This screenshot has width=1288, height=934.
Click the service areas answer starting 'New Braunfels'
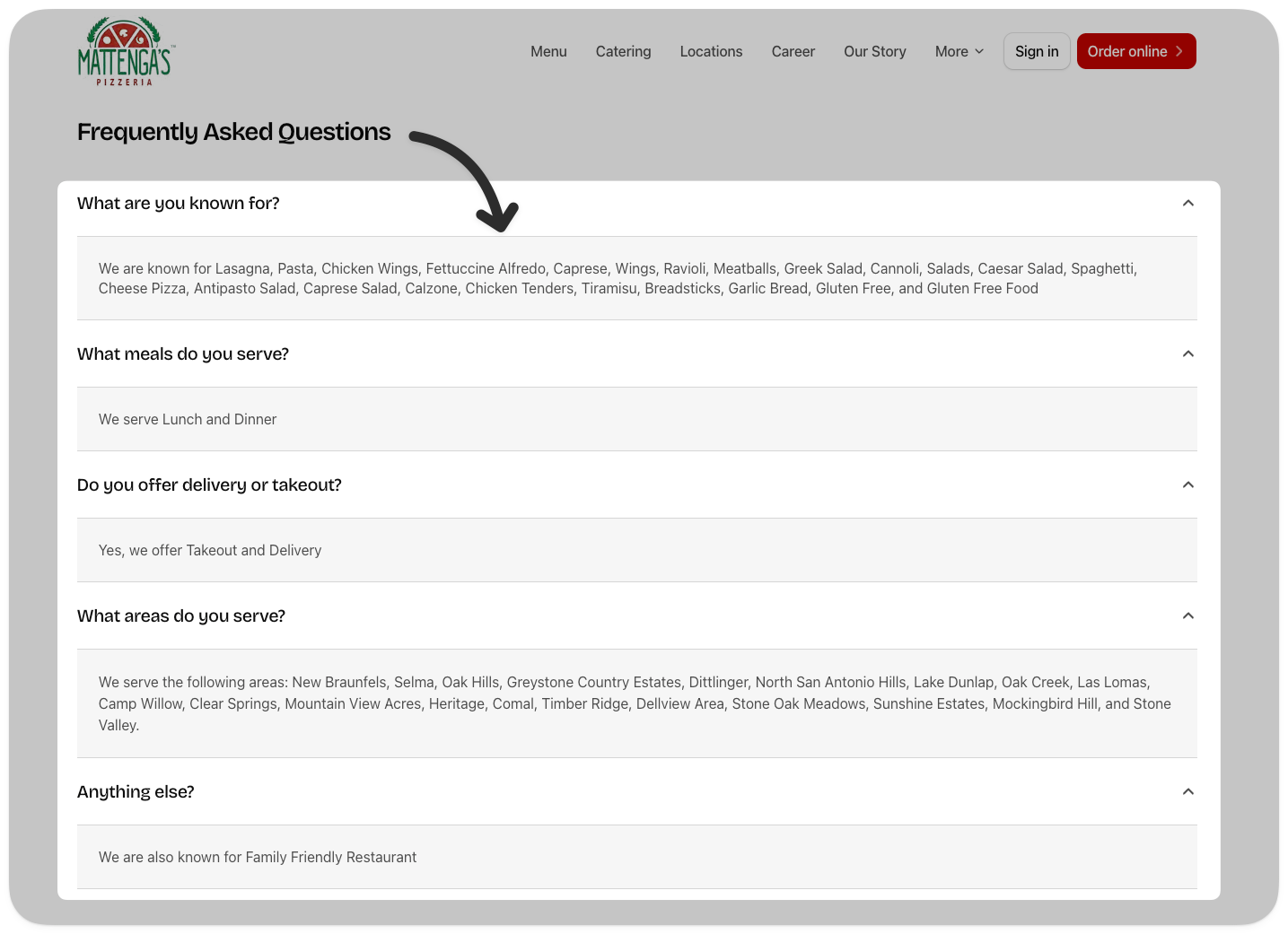point(635,703)
